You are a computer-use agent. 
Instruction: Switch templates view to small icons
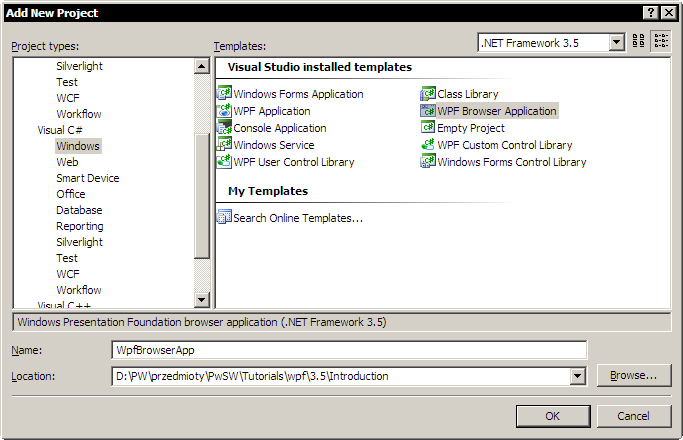pos(661,41)
